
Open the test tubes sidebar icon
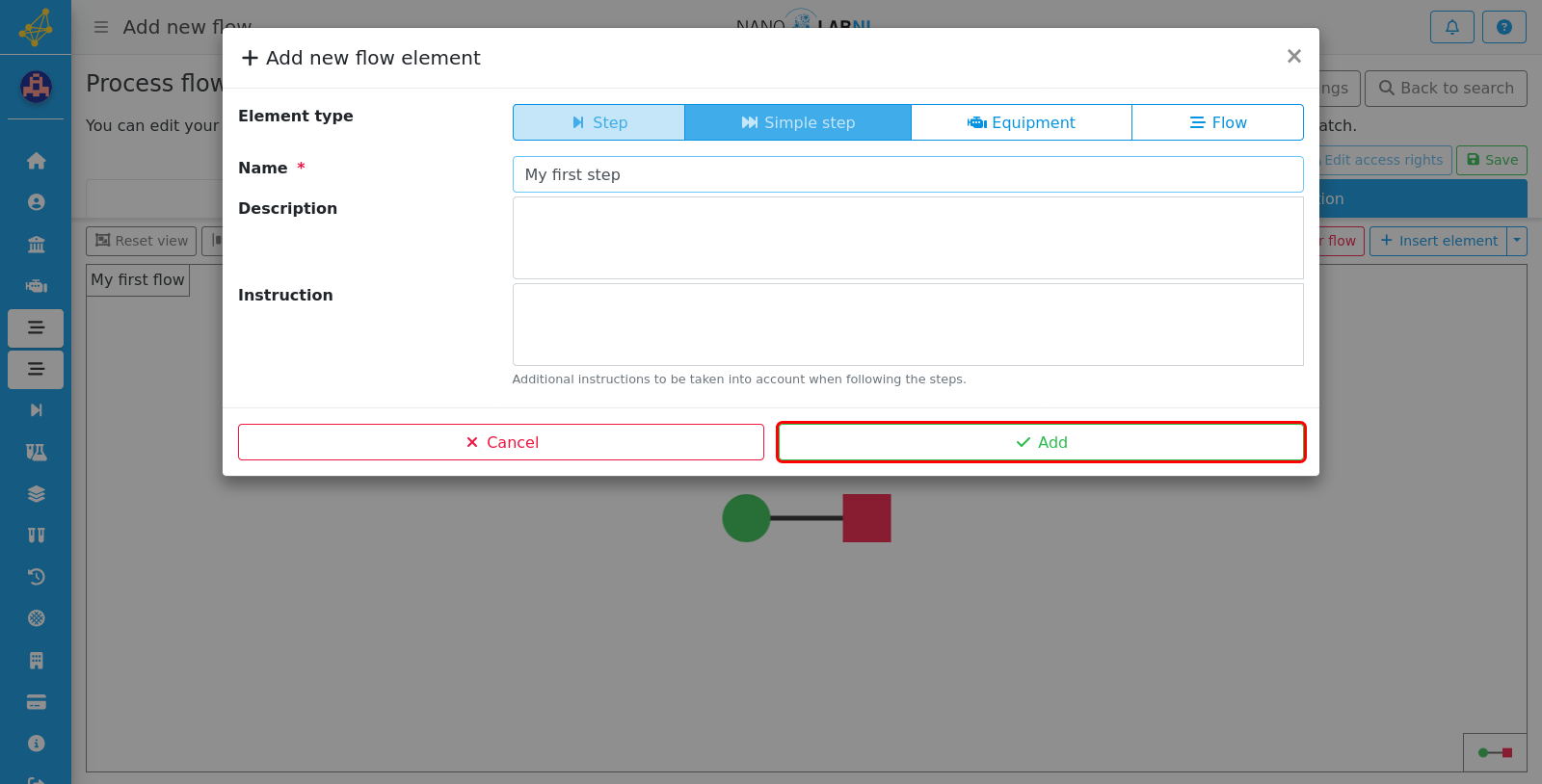(x=36, y=536)
